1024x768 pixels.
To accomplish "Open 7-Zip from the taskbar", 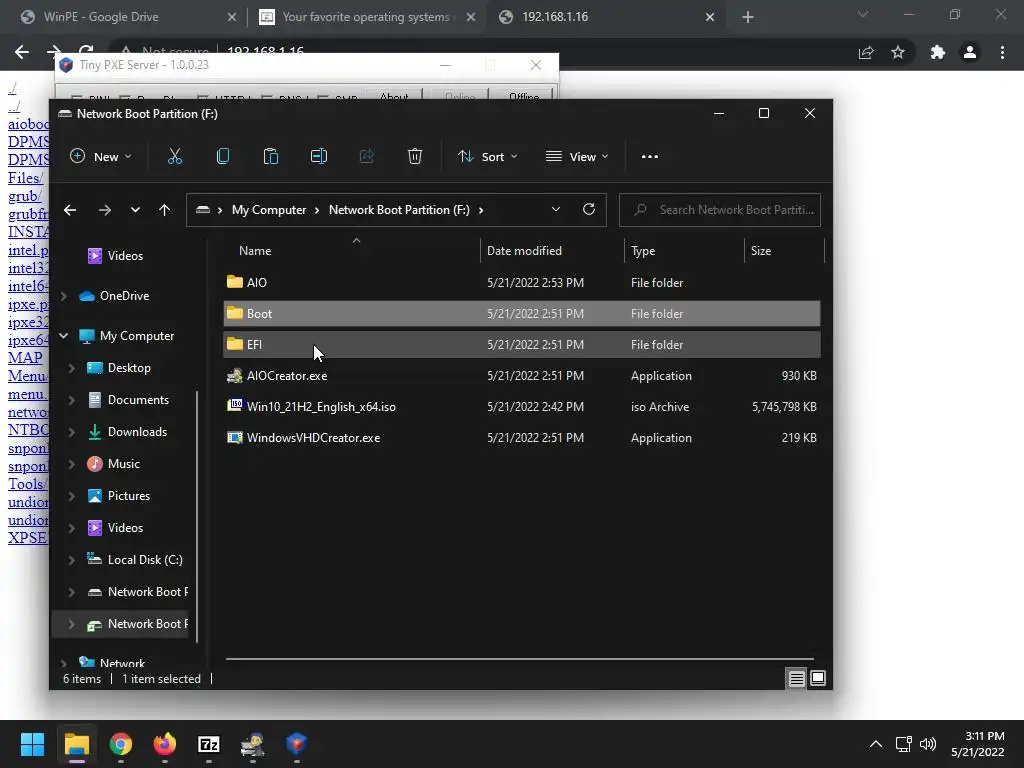I will (208, 744).
